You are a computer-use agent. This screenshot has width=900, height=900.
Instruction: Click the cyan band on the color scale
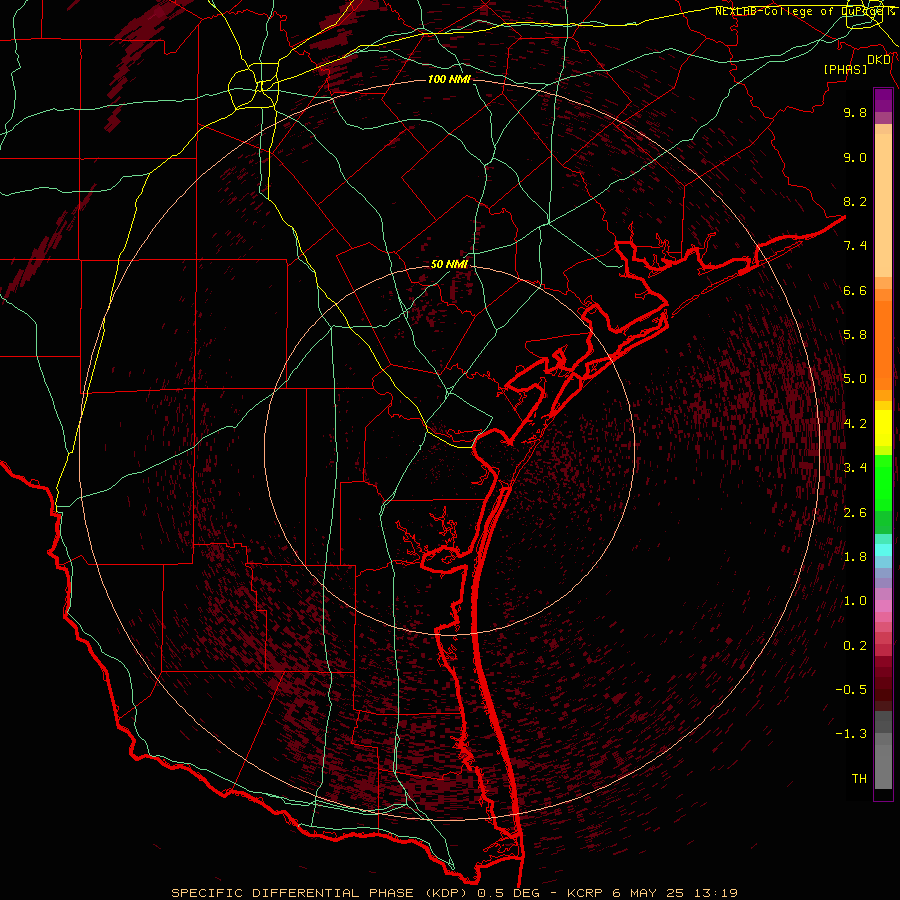(x=883, y=550)
